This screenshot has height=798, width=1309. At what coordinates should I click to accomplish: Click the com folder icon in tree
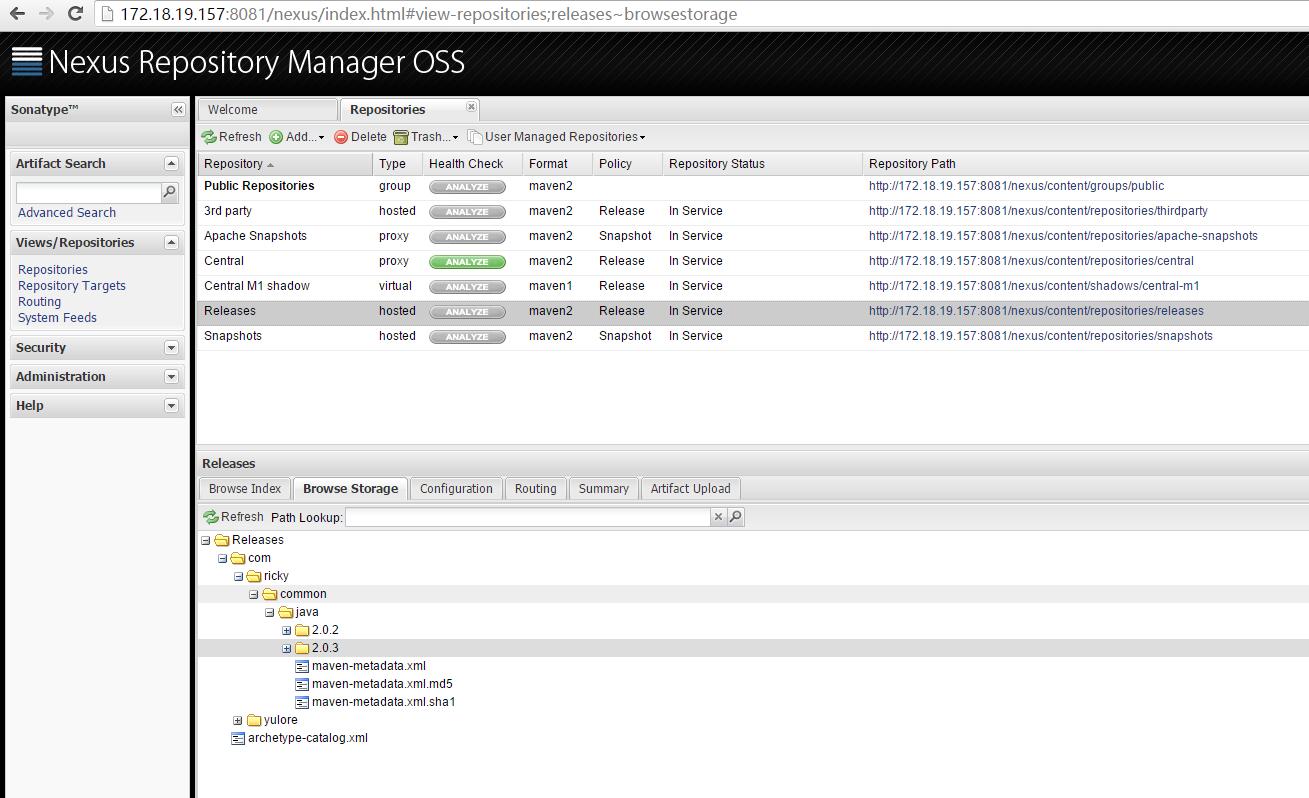[238, 558]
